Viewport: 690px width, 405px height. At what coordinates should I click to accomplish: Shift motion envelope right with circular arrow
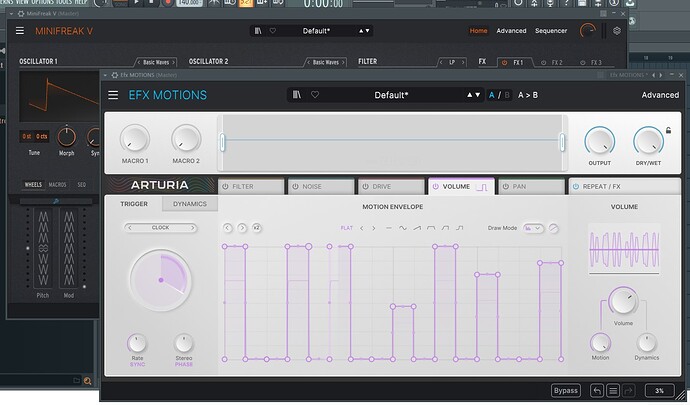[x=242, y=228]
